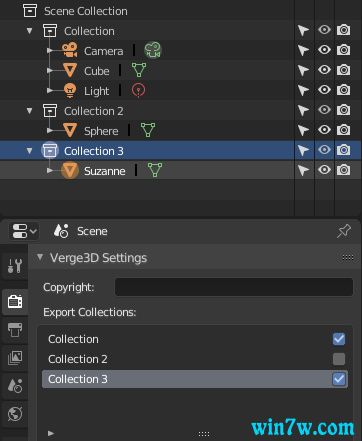The height and width of the screenshot is (441, 362).
Task: Expand the Suzanne object row
Action: point(50,170)
